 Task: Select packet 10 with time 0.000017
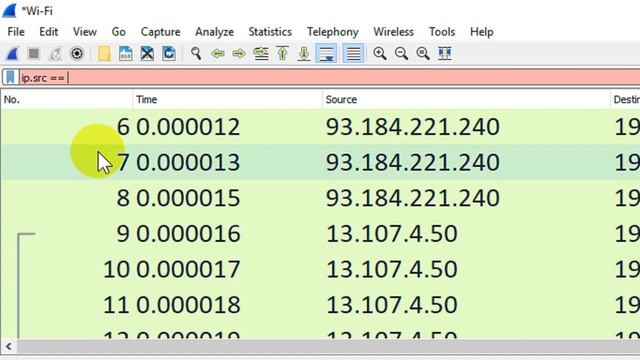click(x=320, y=269)
